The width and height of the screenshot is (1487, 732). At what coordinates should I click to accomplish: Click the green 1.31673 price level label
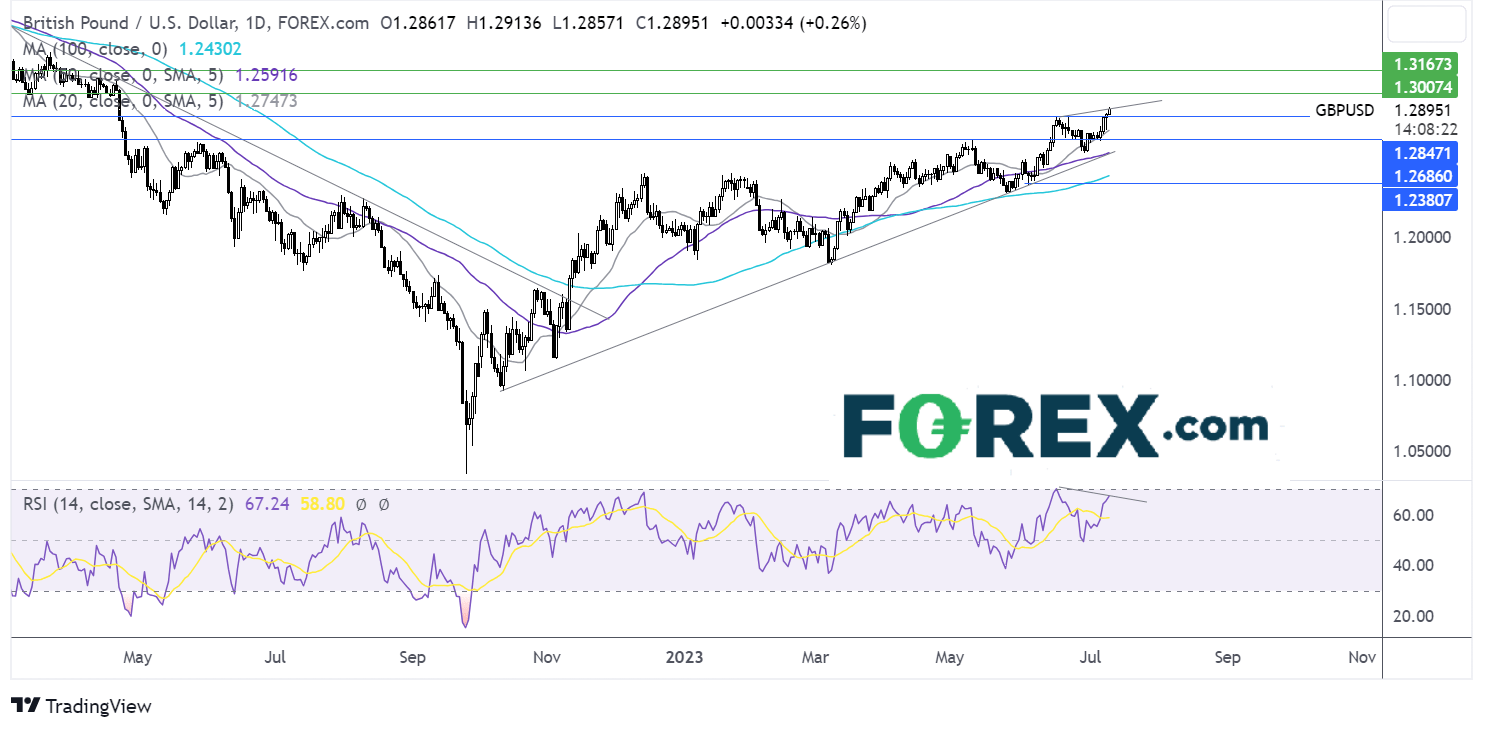[x=1419, y=65]
